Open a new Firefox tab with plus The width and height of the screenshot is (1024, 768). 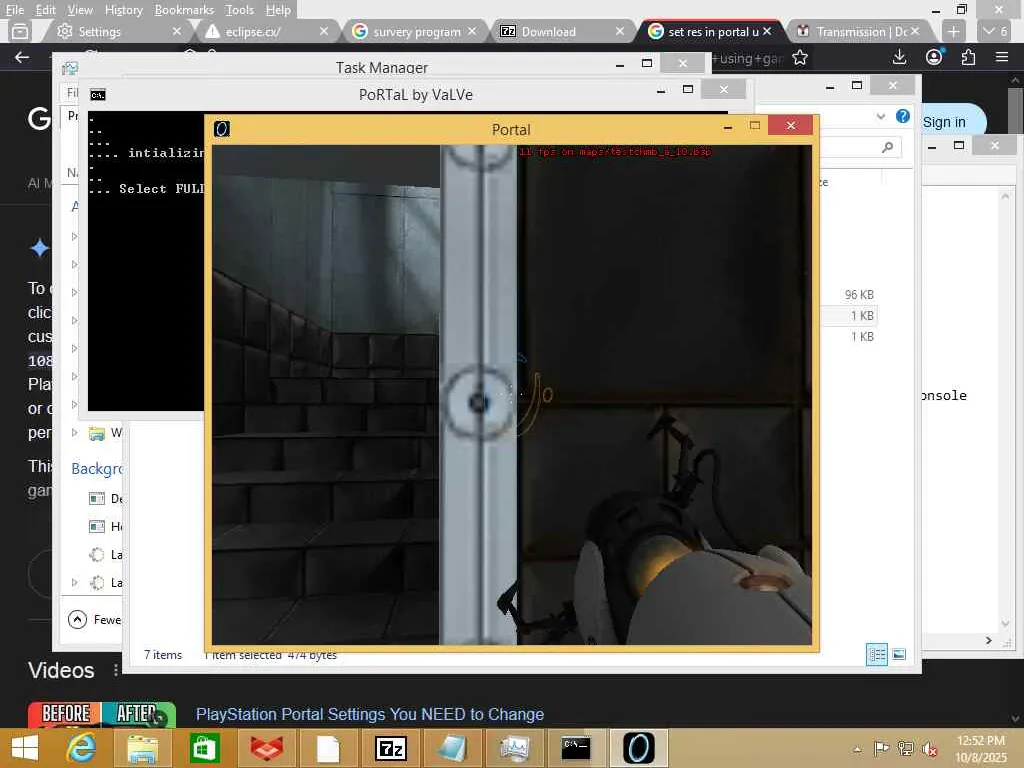953,31
